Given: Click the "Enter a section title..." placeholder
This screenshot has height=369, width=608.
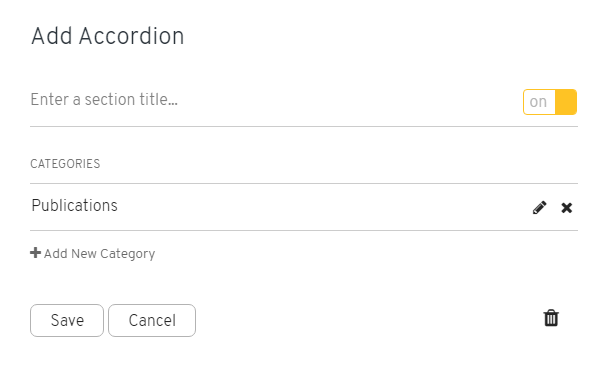Looking at the screenshot, I should pos(104,100).
